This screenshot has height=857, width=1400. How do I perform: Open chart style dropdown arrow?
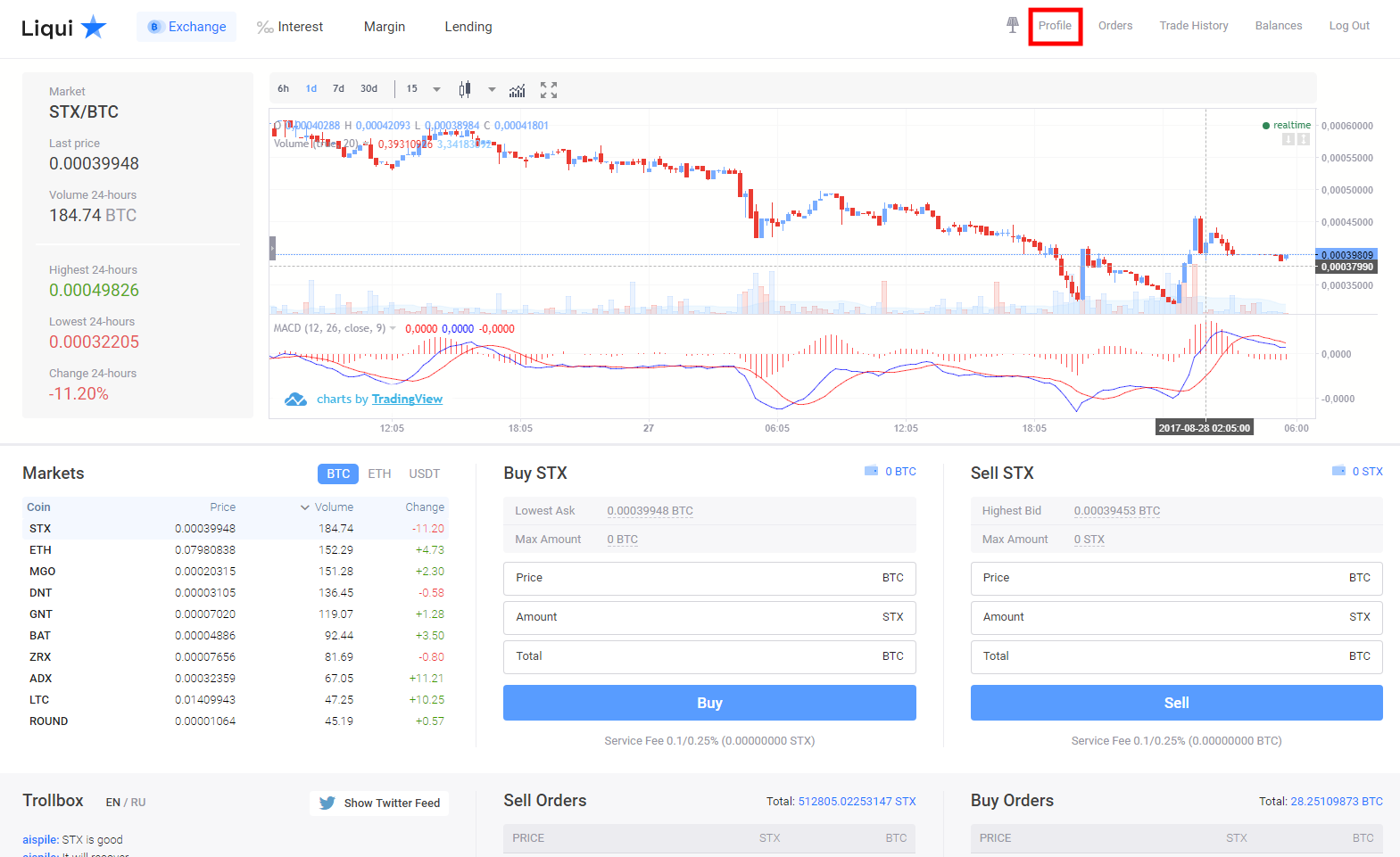point(492,89)
